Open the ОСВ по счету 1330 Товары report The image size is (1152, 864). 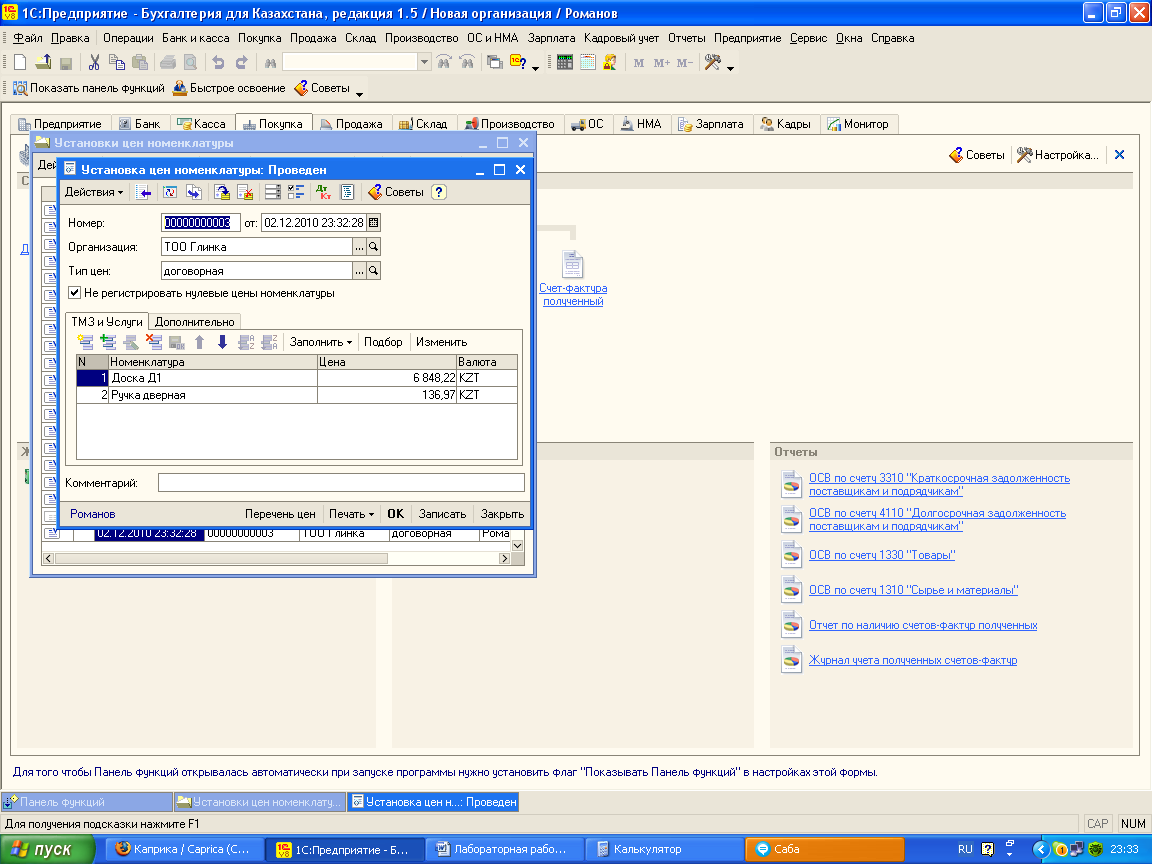tap(882, 555)
